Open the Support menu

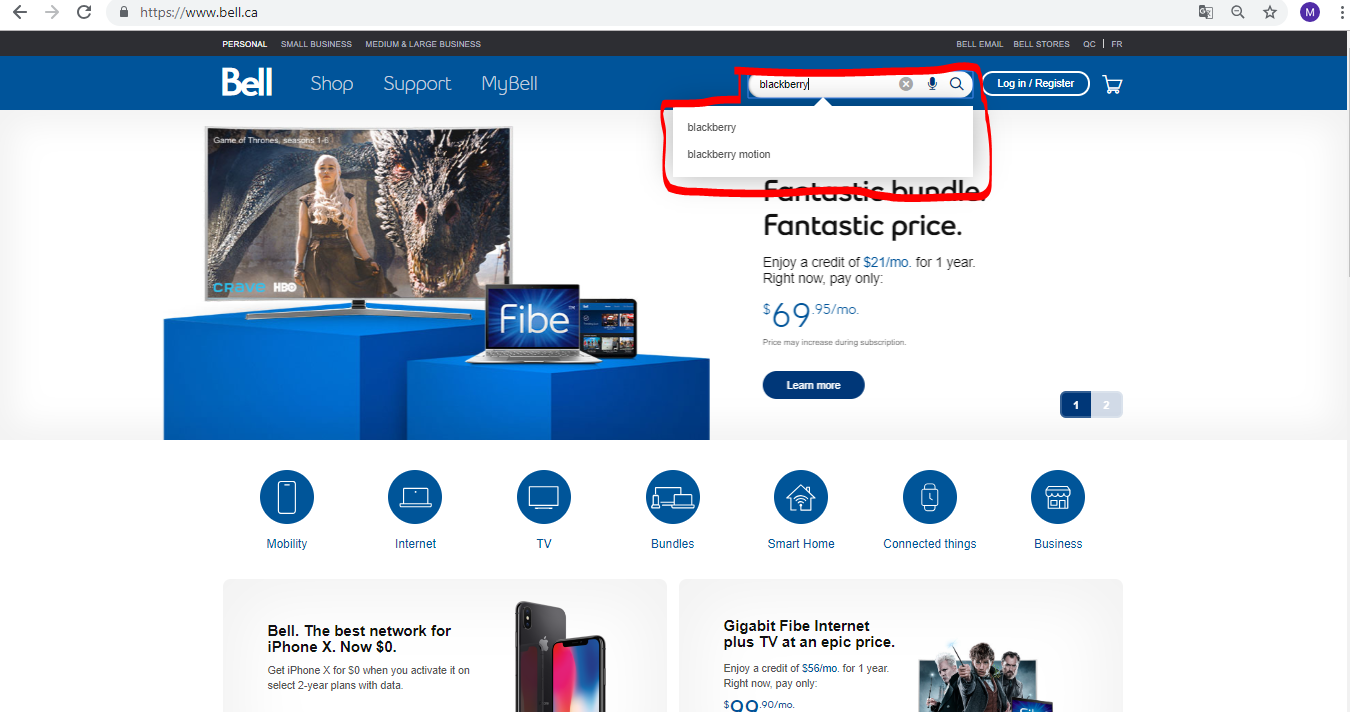pos(417,84)
